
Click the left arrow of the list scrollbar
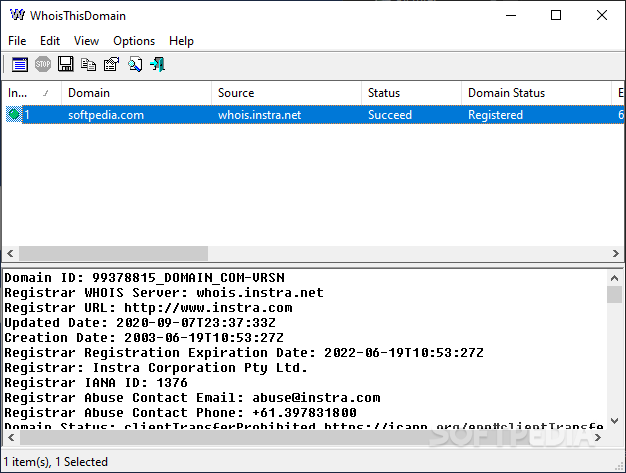point(10,253)
